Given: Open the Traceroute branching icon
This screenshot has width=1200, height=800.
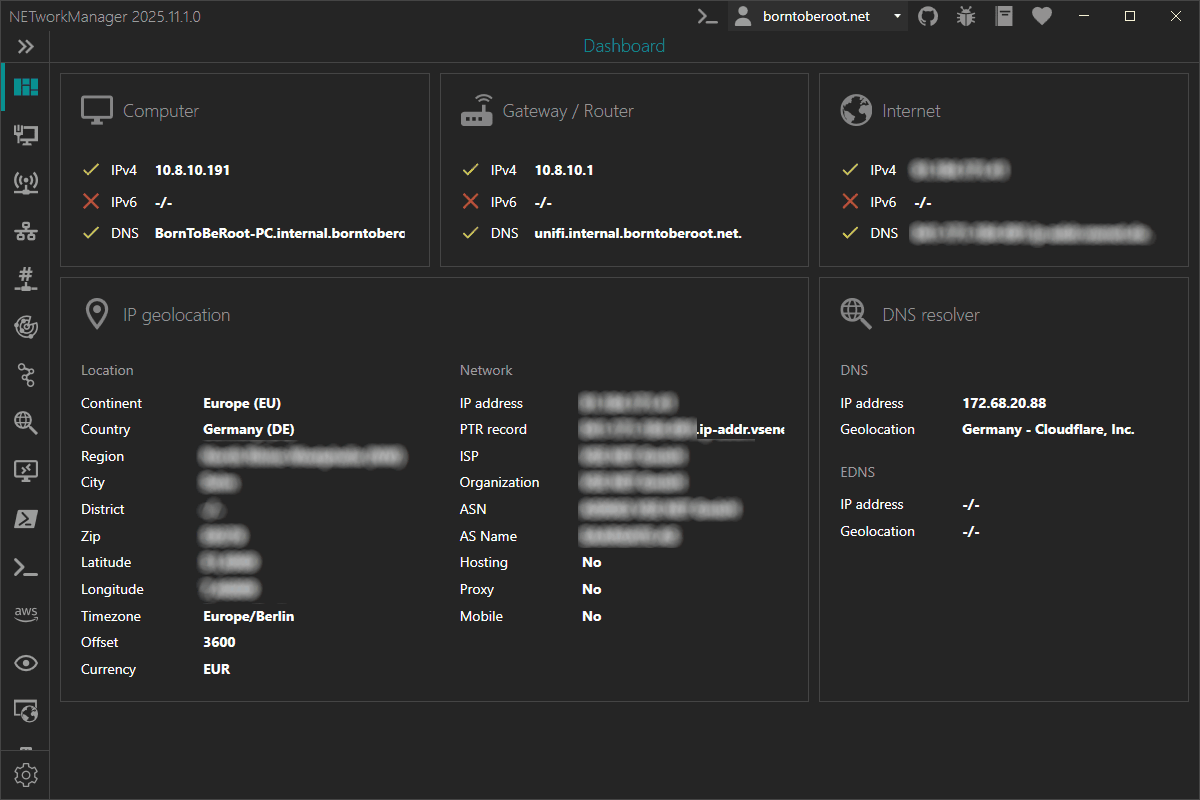Looking at the screenshot, I should point(25,374).
